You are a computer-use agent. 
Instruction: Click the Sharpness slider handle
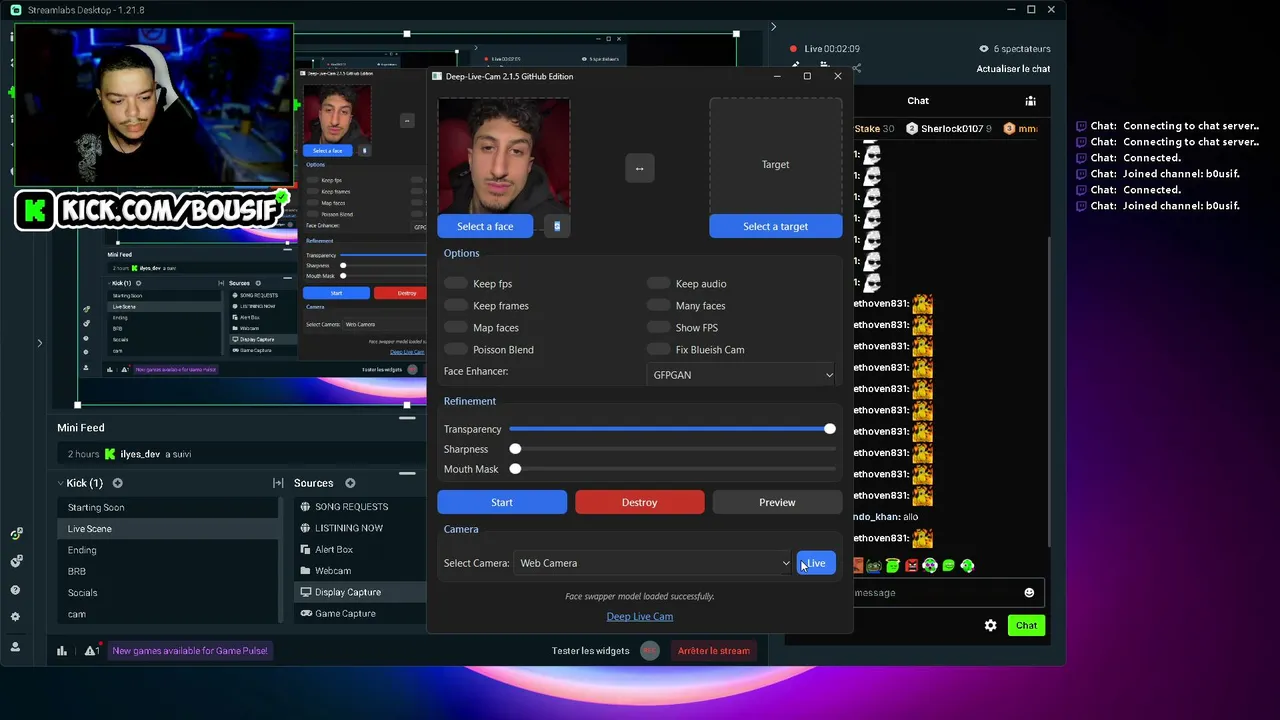(515, 449)
